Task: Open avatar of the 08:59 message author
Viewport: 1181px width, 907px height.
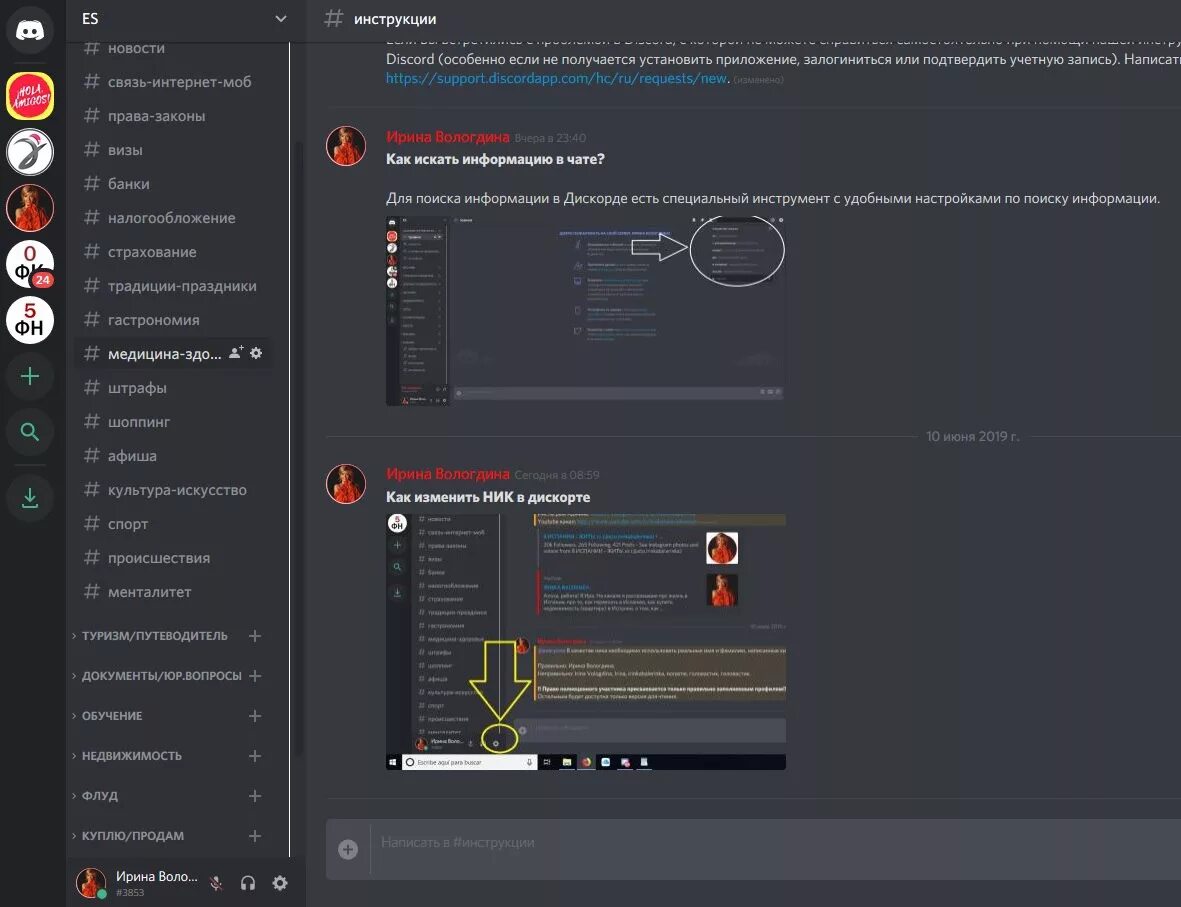Action: (346, 484)
